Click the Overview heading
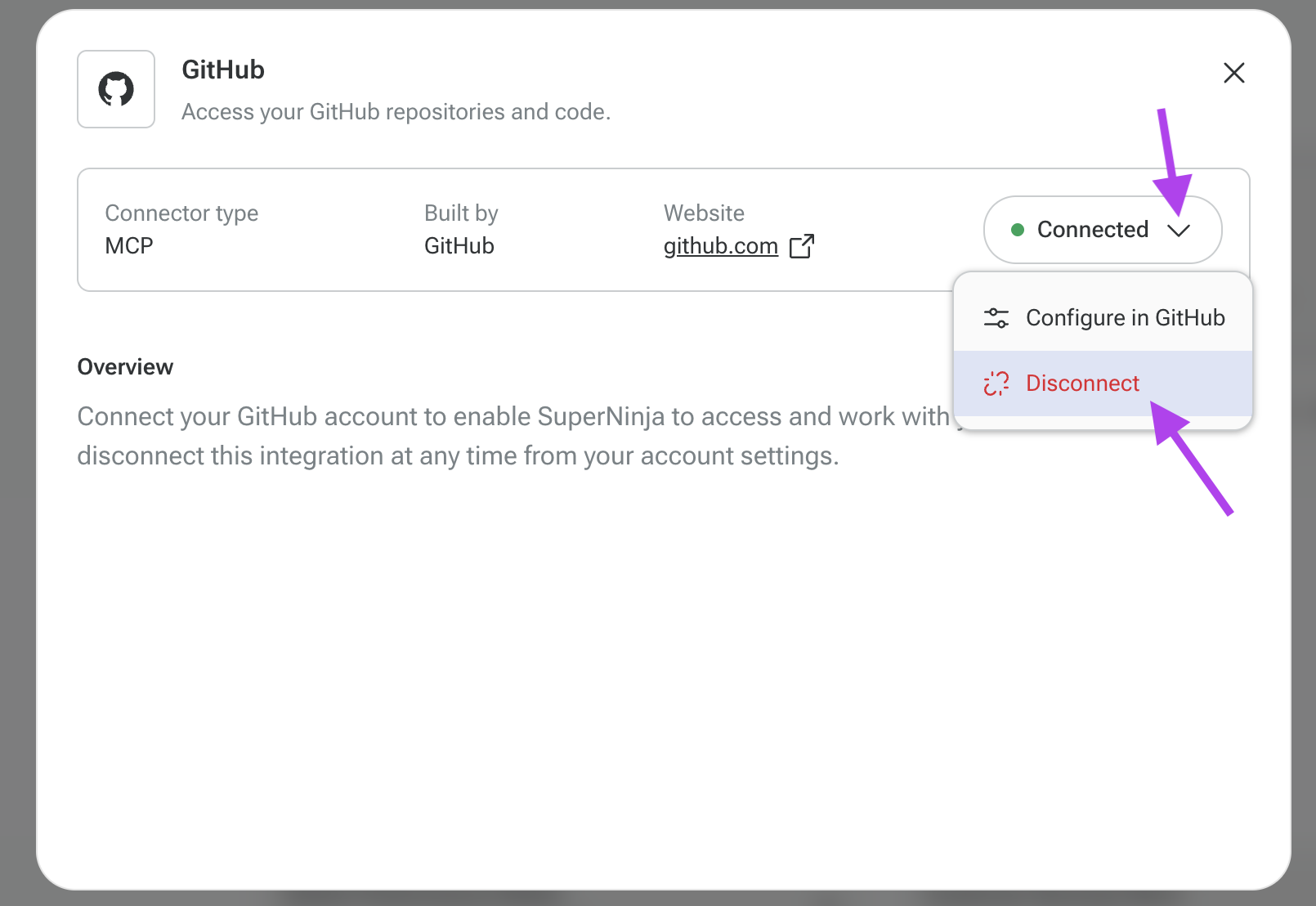 125,367
